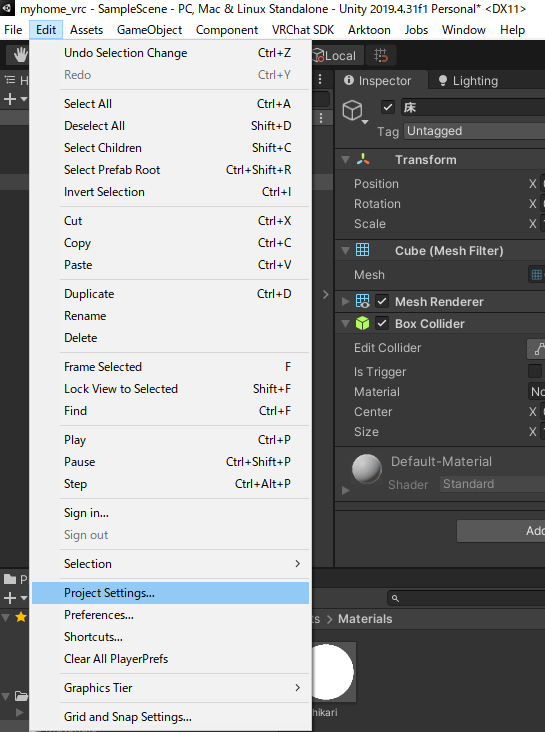Image resolution: width=545 pixels, height=732 pixels.
Task: Open the Selection submenu
Action: (x=170, y=564)
